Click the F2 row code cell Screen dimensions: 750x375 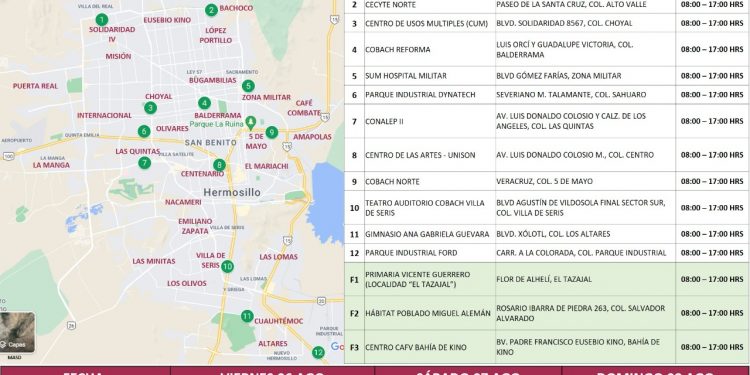coord(354,313)
